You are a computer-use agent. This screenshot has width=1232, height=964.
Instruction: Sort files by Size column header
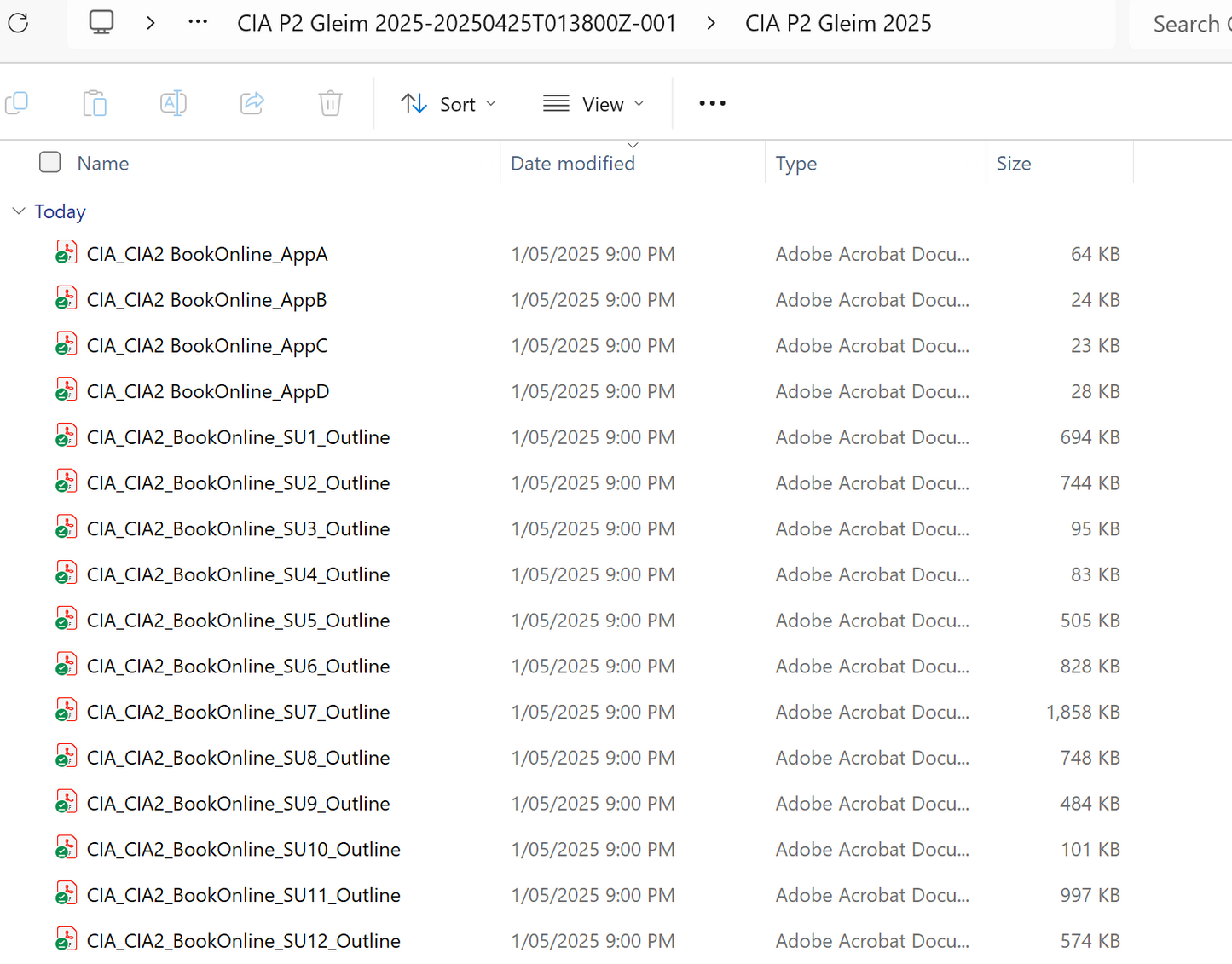coord(1014,164)
